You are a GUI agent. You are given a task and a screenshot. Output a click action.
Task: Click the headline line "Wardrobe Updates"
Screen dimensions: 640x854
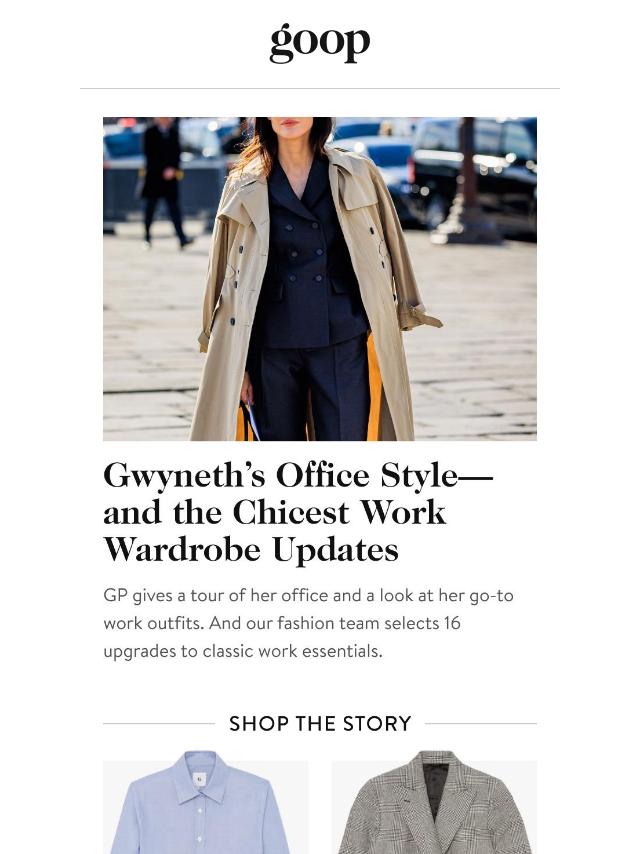[x=251, y=550]
